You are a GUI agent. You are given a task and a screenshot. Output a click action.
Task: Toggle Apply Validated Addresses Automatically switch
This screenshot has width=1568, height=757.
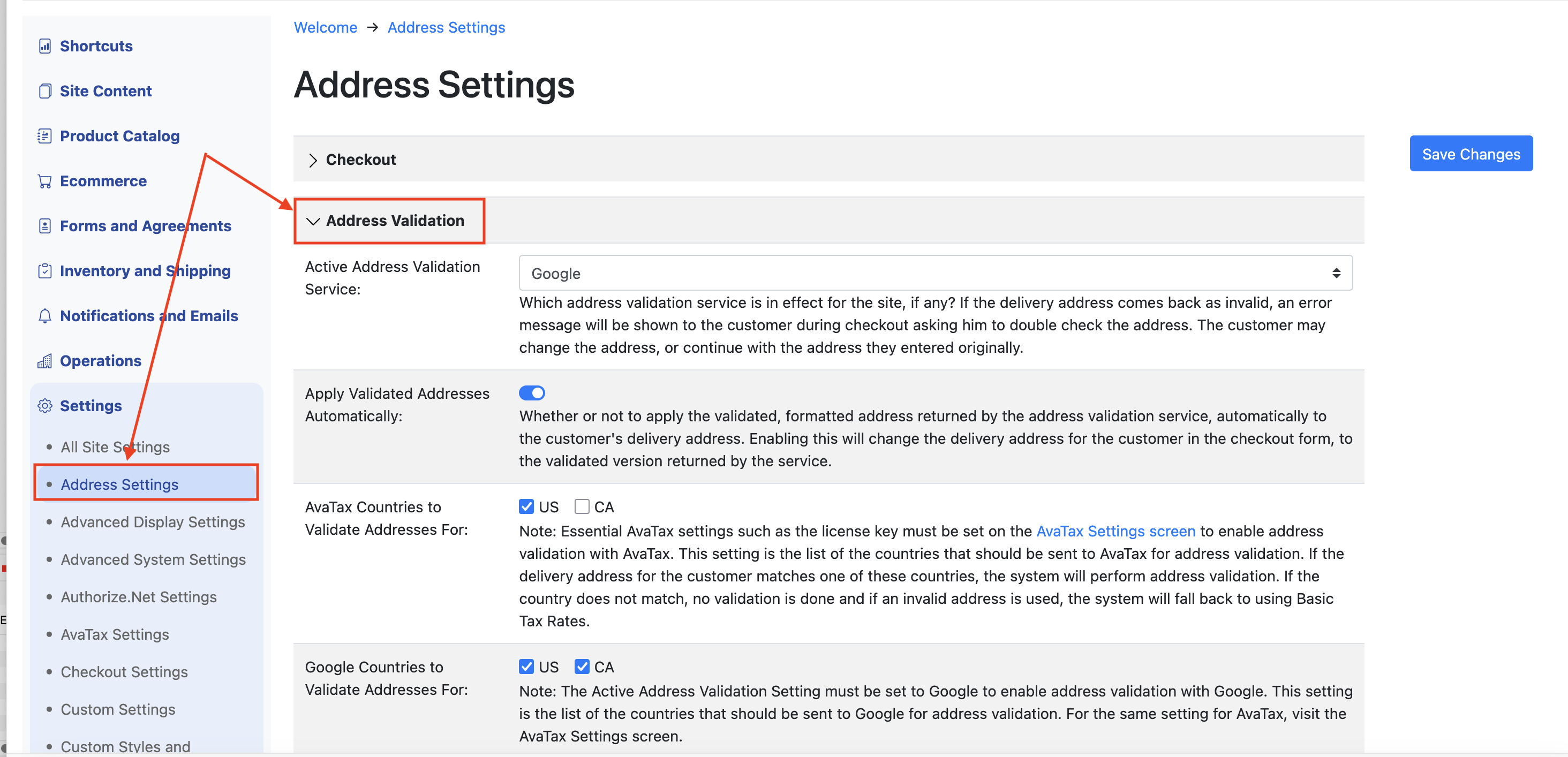(x=531, y=393)
